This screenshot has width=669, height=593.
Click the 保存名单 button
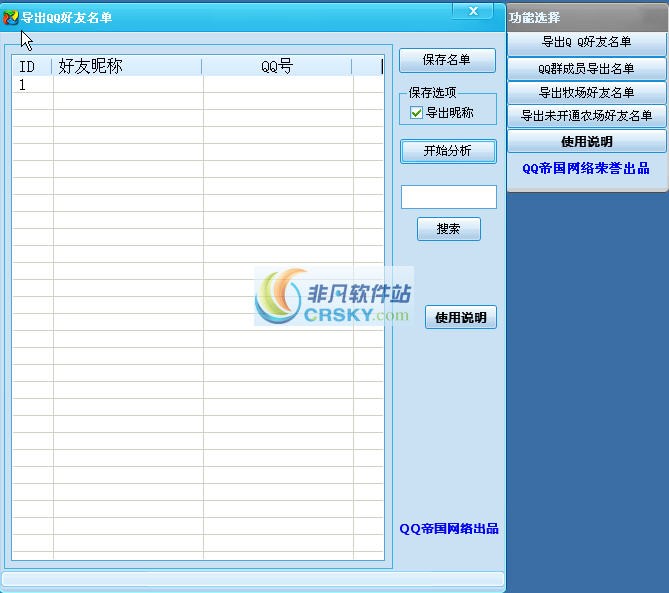coord(447,60)
